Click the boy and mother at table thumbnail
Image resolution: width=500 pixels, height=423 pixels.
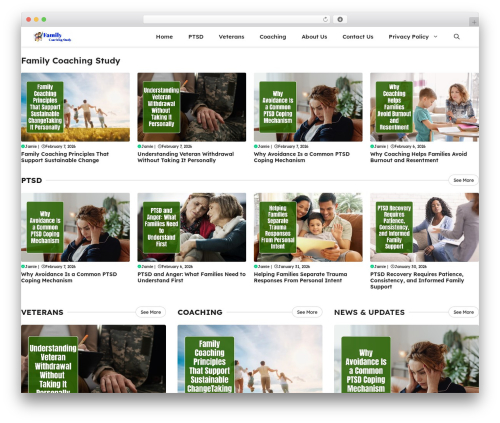tap(424, 107)
